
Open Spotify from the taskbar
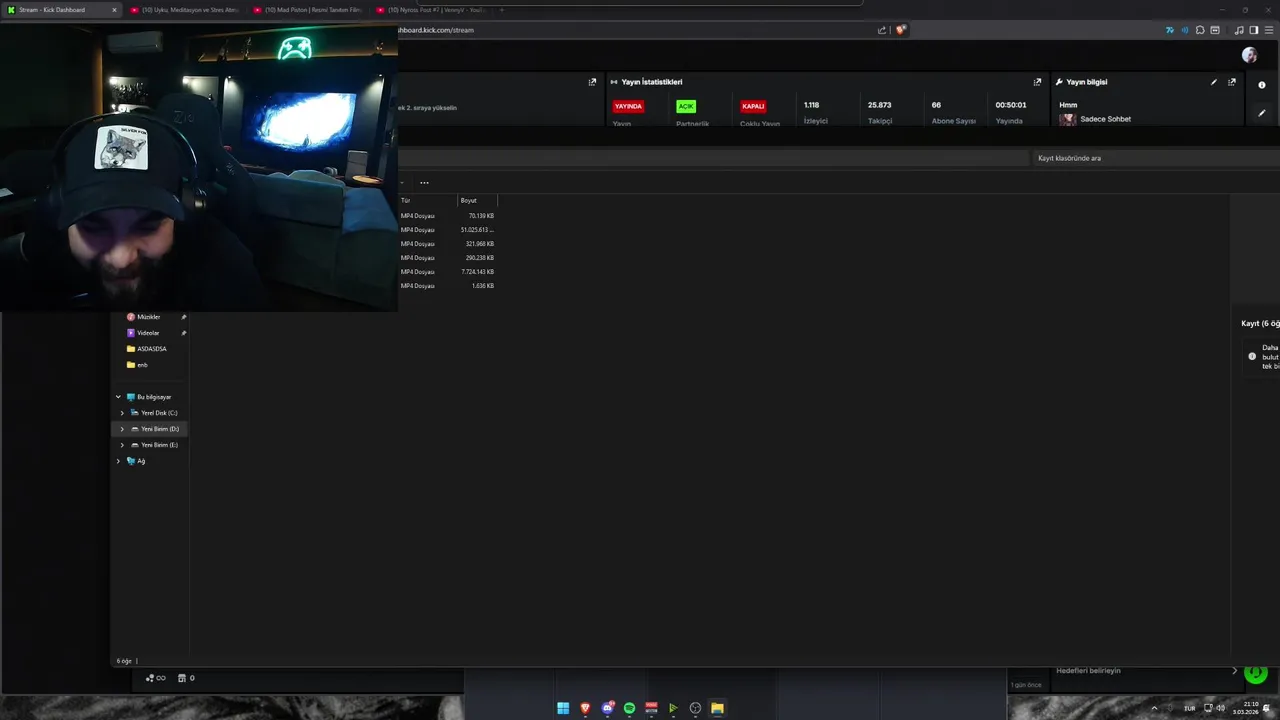[x=629, y=708]
